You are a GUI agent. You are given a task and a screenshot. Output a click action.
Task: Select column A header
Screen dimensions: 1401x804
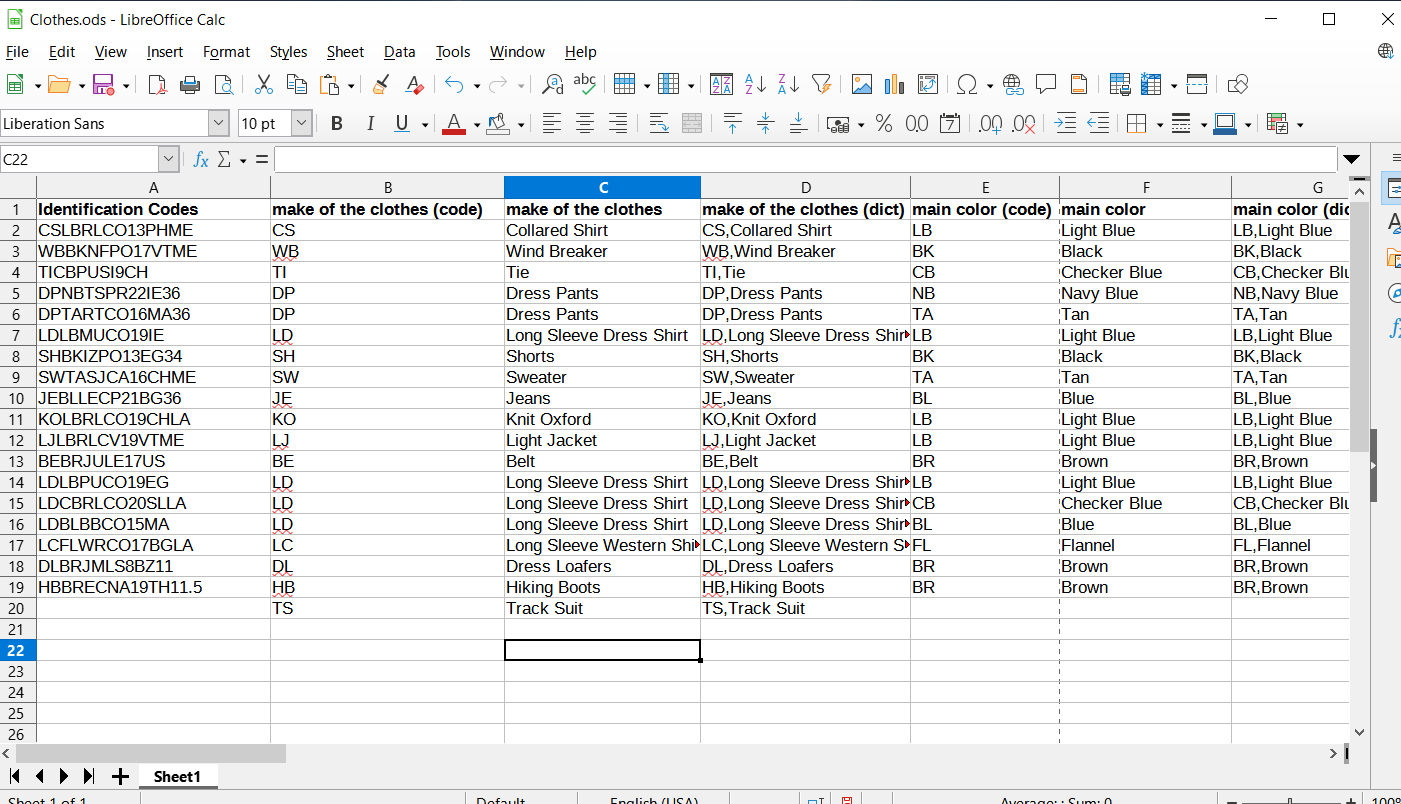coord(153,188)
